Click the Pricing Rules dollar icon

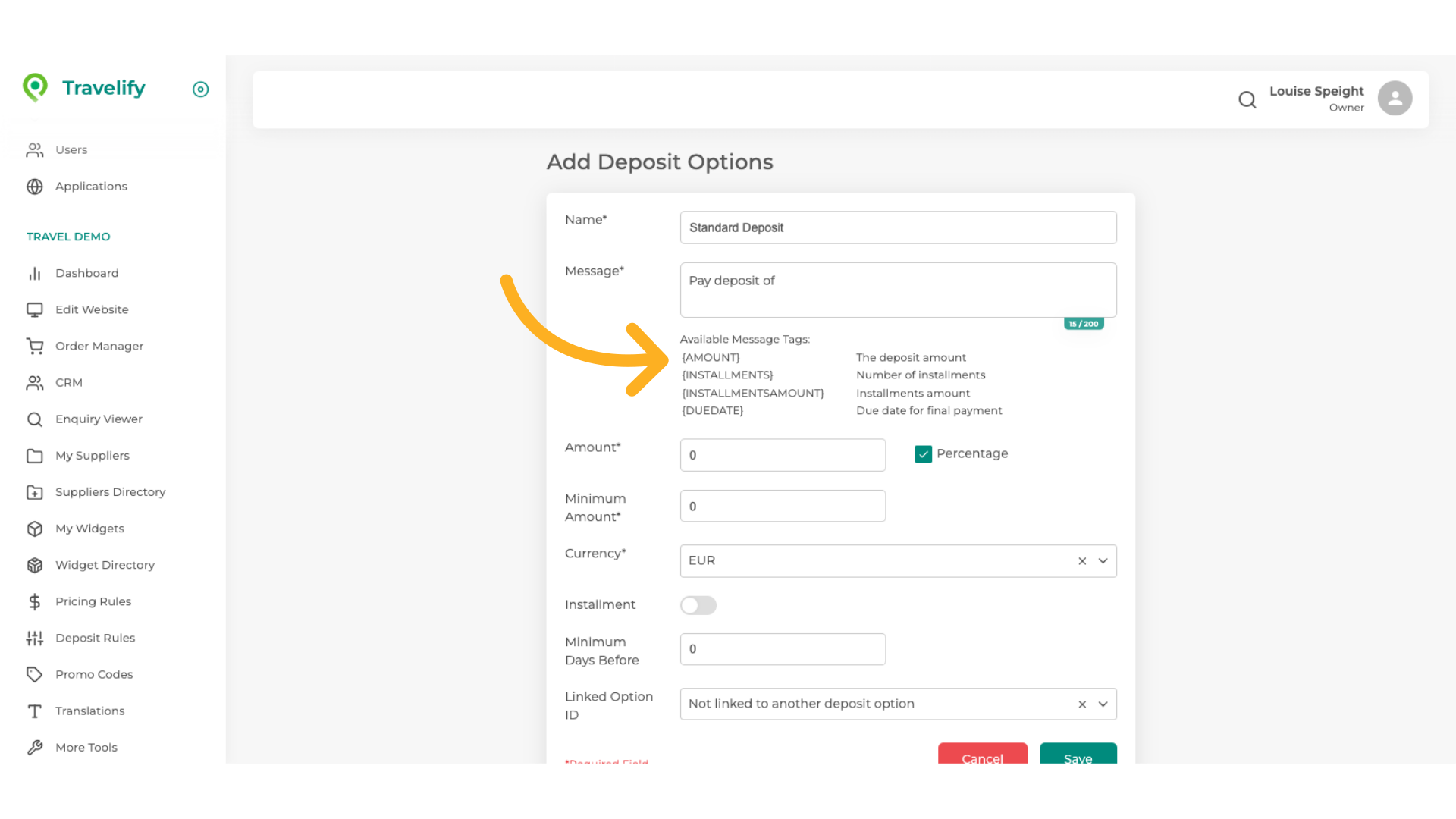pos(35,602)
